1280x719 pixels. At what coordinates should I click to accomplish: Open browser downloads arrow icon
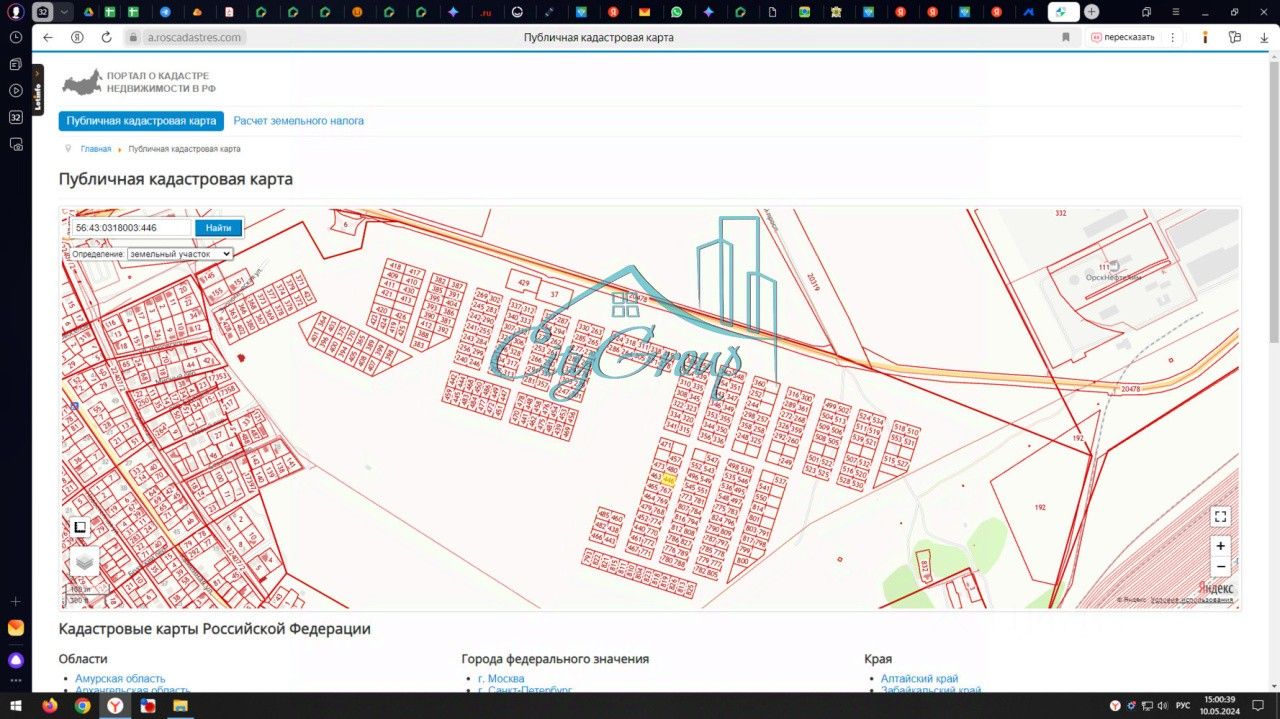tap(1264, 37)
